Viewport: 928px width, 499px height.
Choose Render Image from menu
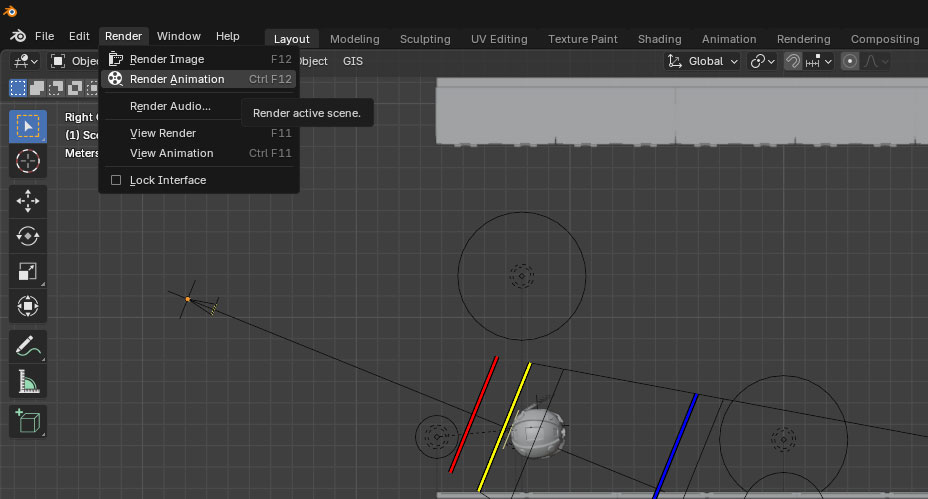tap(199, 59)
